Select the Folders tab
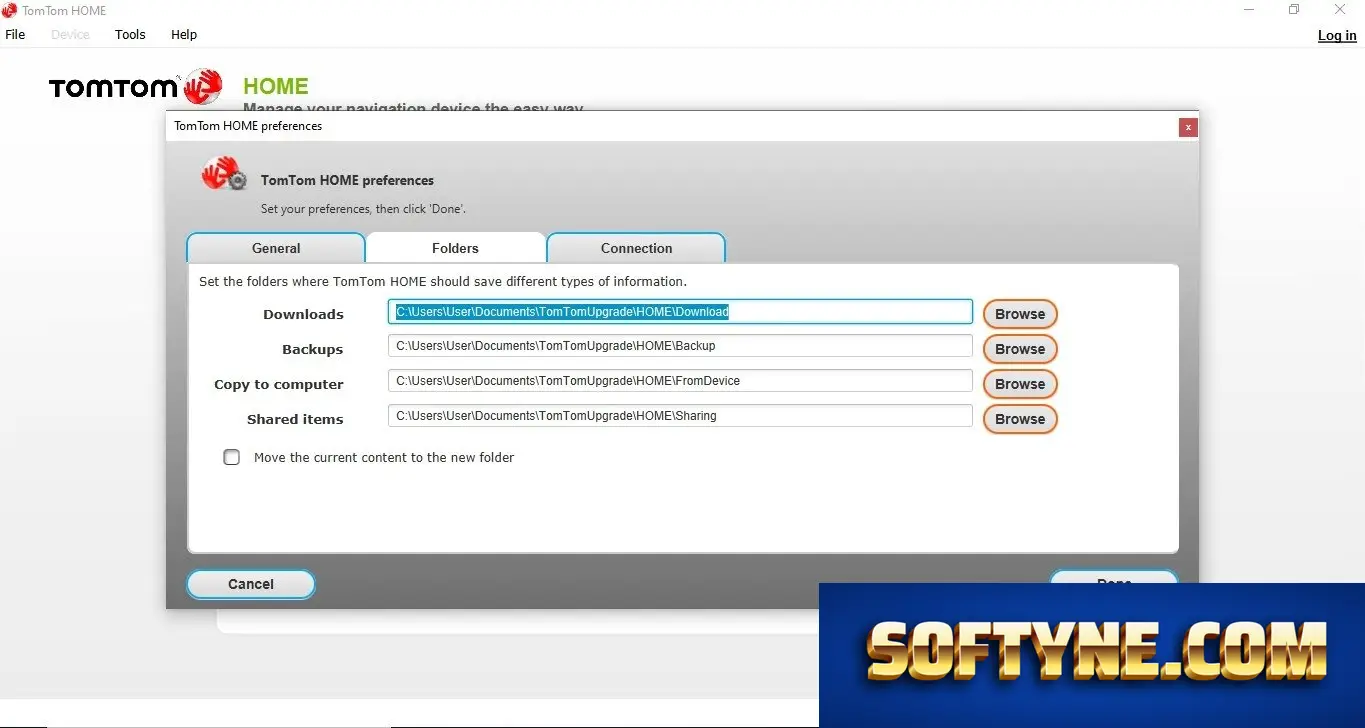The image size is (1365, 728). point(455,248)
